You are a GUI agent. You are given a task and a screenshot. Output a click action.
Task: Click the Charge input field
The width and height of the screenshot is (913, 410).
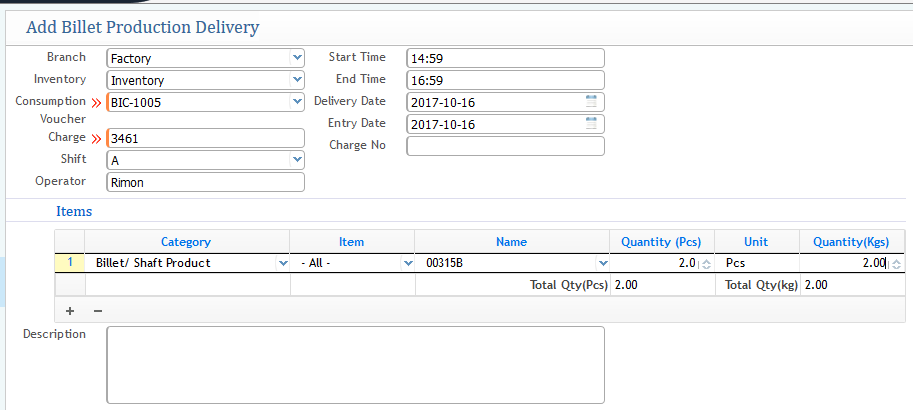205,138
